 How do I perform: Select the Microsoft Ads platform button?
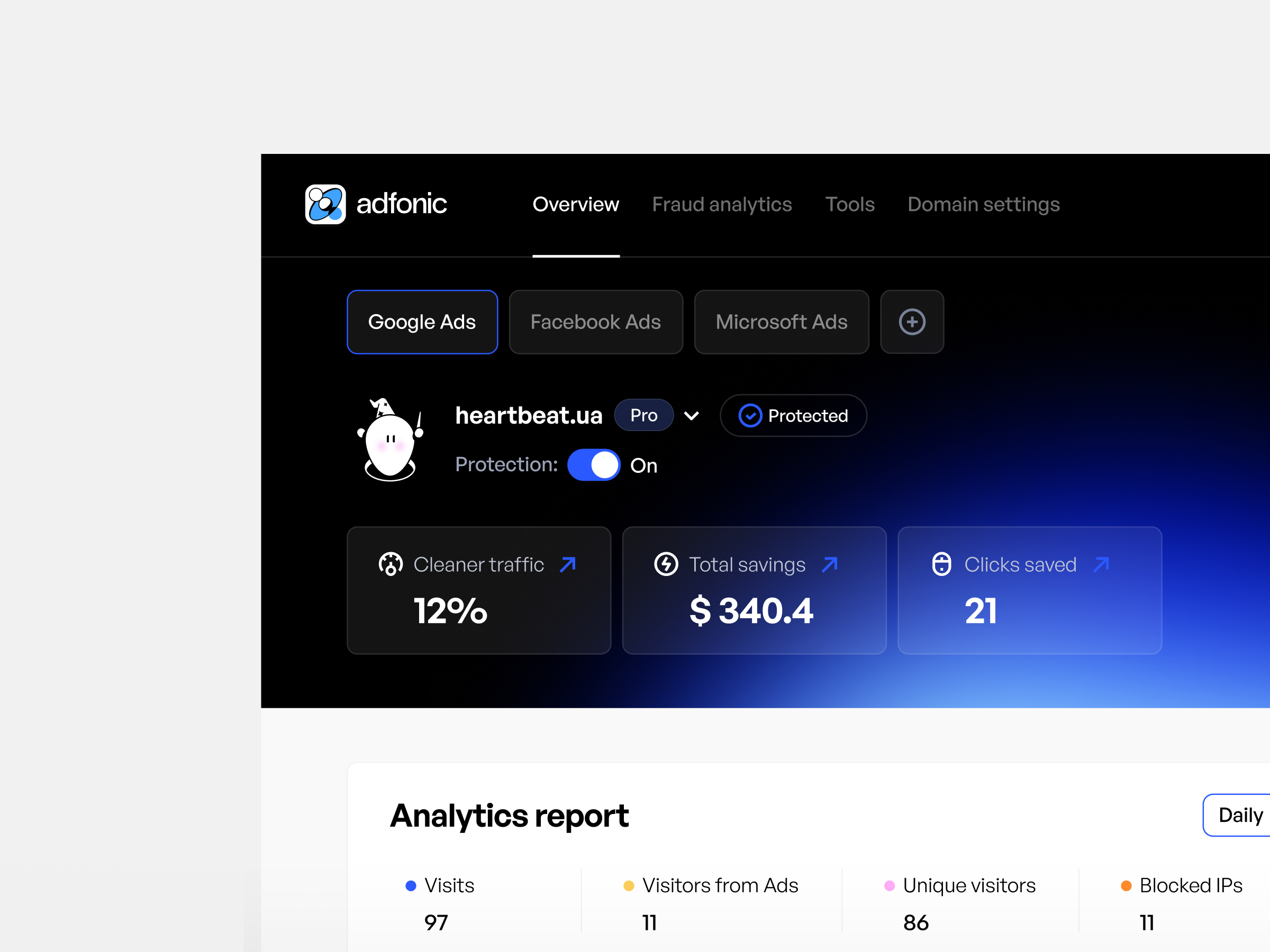click(781, 322)
